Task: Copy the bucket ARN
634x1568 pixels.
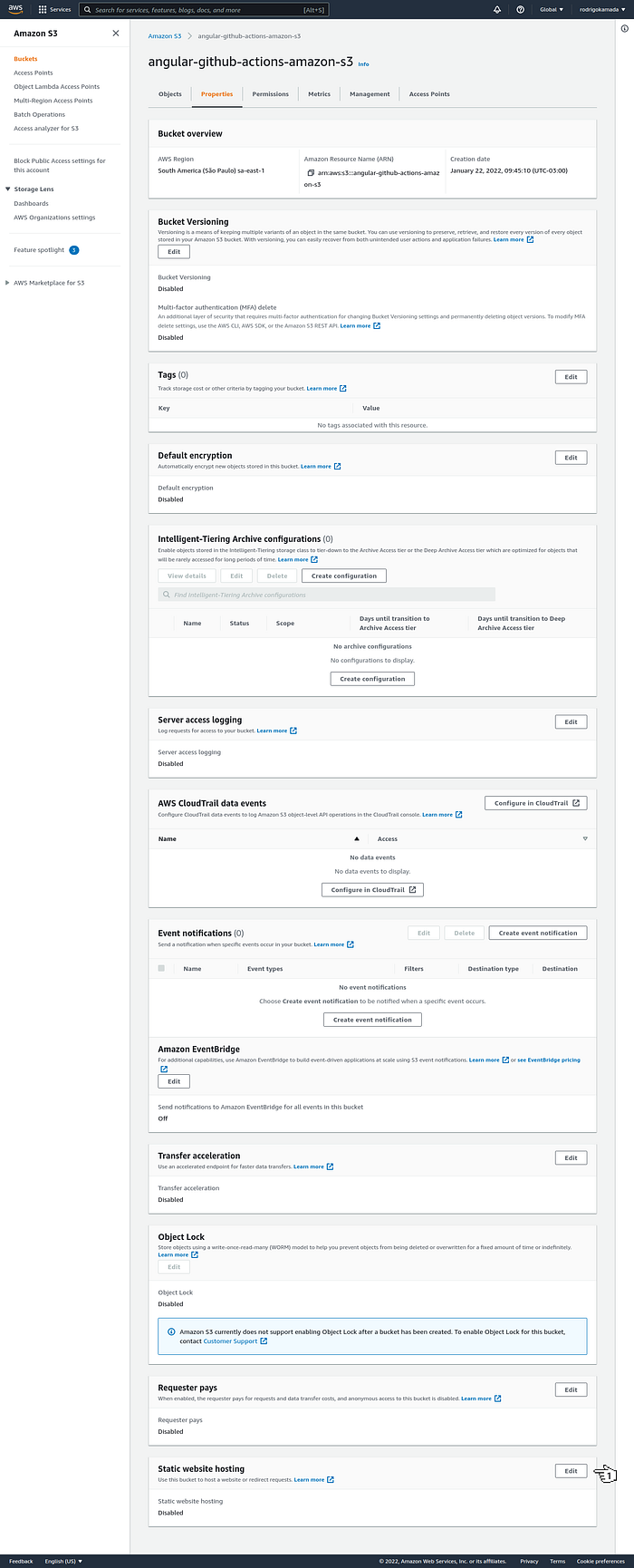Action: click(x=311, y=172)
